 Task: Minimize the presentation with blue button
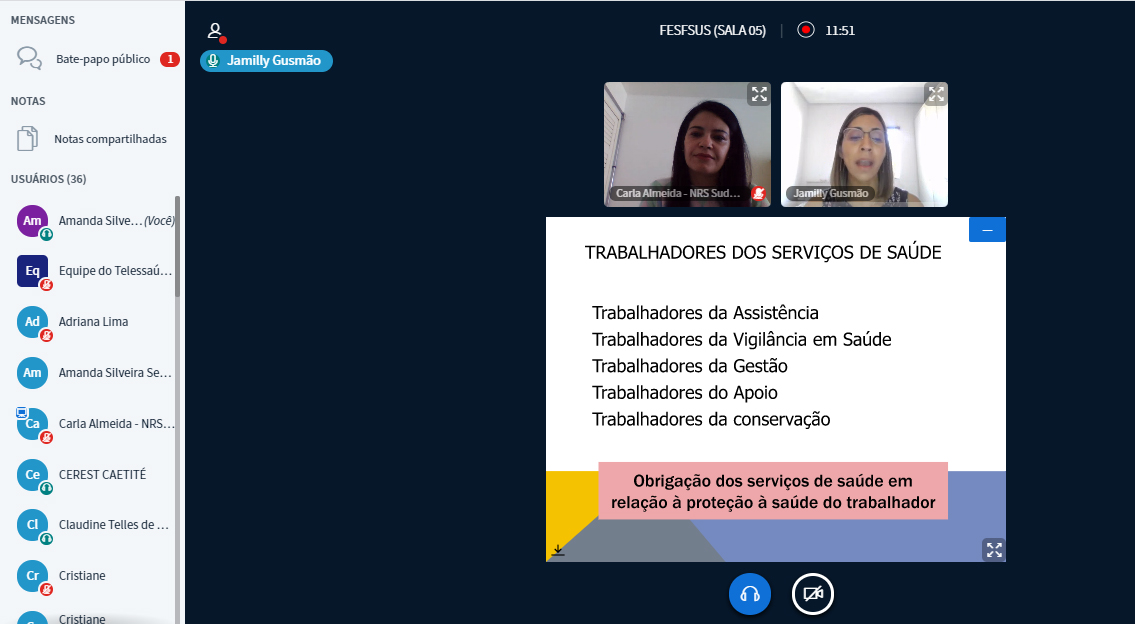[987, 230]
